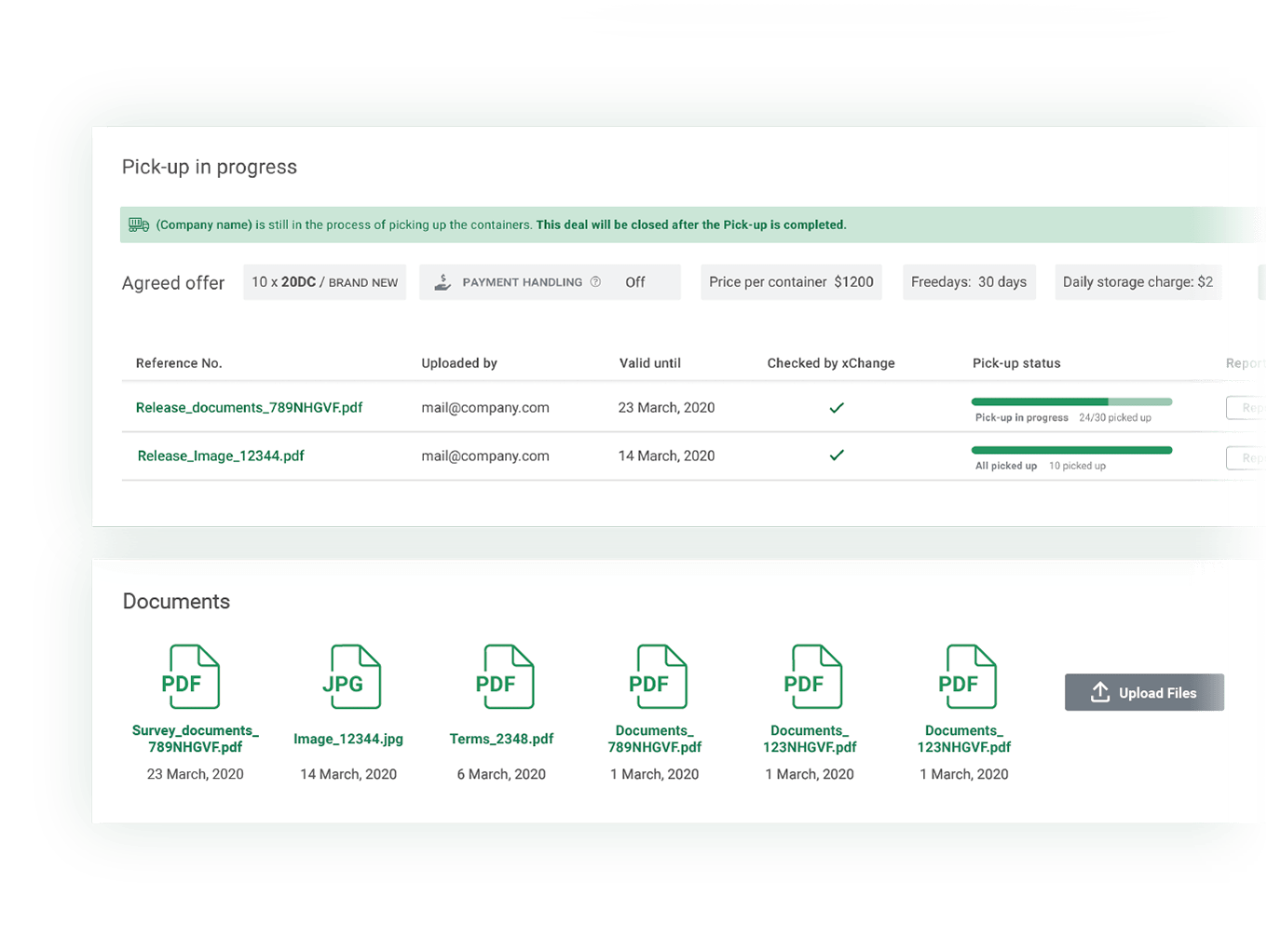Click the Checked by xChange column header
This screenshot has height=952, width=1267.
tap(831, 363)
